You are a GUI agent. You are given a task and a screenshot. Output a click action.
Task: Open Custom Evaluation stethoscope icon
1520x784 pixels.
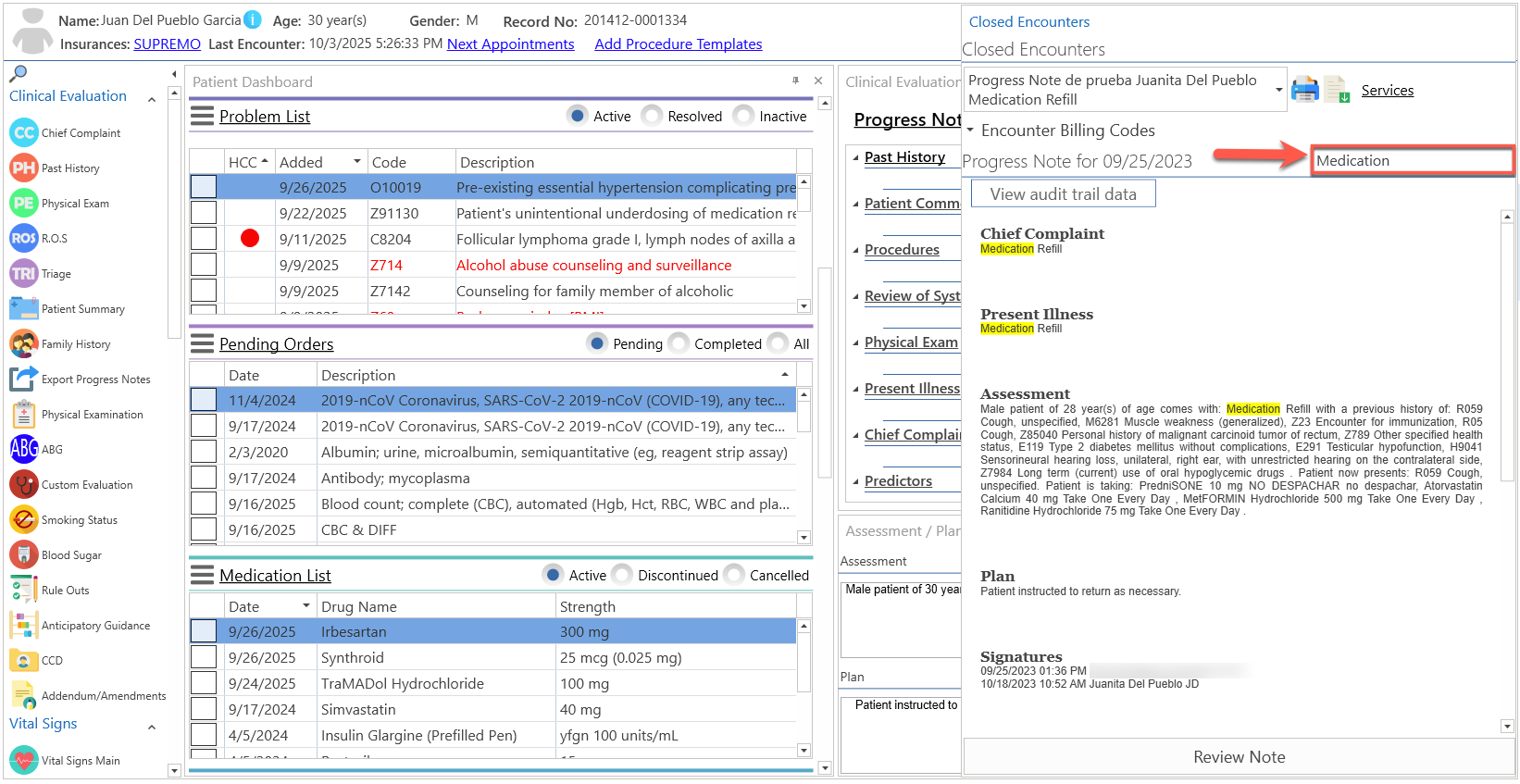pos(24,485)
